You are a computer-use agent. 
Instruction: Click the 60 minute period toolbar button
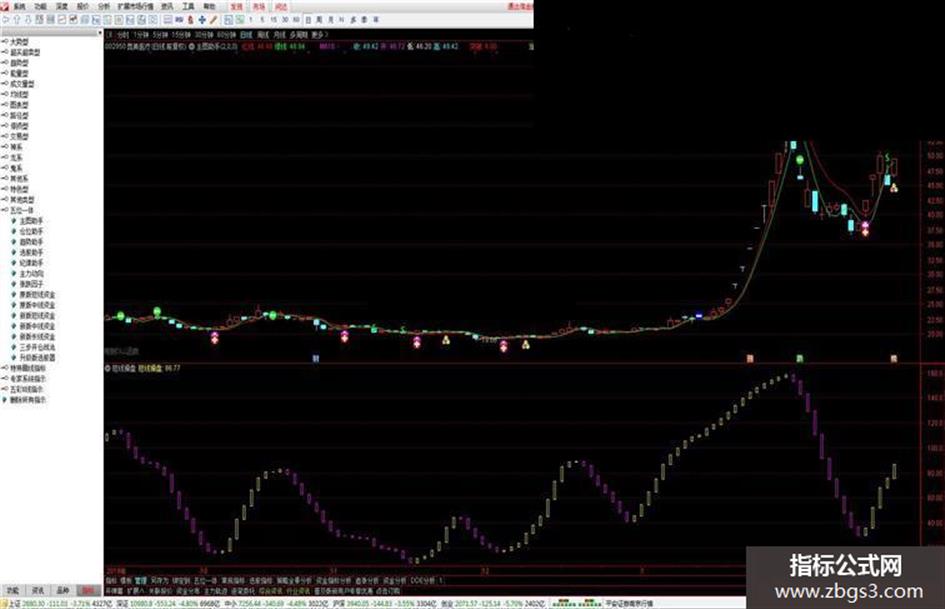pyautogui.click(x=295, y=20)
